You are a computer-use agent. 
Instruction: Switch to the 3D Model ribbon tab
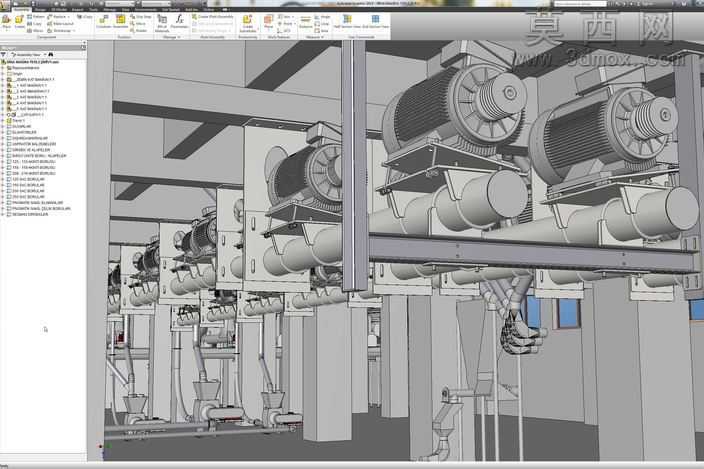(x=58, y=9)
